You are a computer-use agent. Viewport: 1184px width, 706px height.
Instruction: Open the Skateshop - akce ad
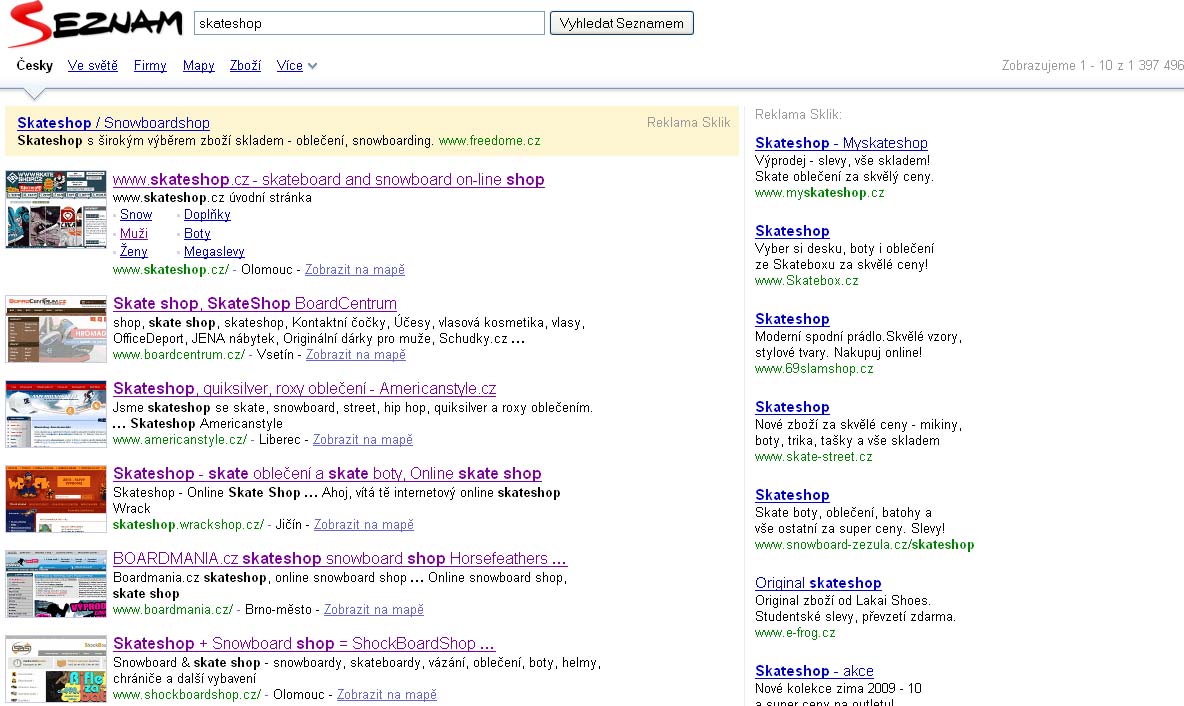click(x=814, y=671)
